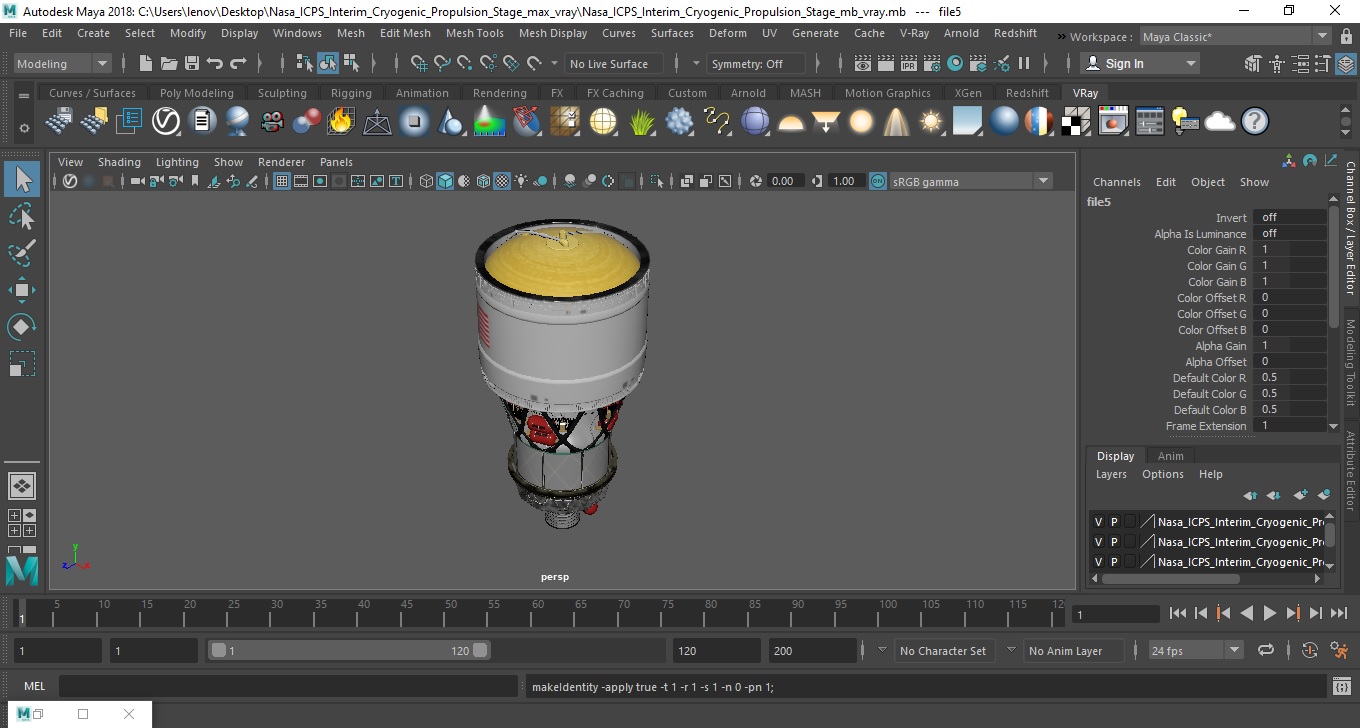Screen dimensions: 1360x728
Task: Open the Script Editor icon
Action: click(1342, 687)
